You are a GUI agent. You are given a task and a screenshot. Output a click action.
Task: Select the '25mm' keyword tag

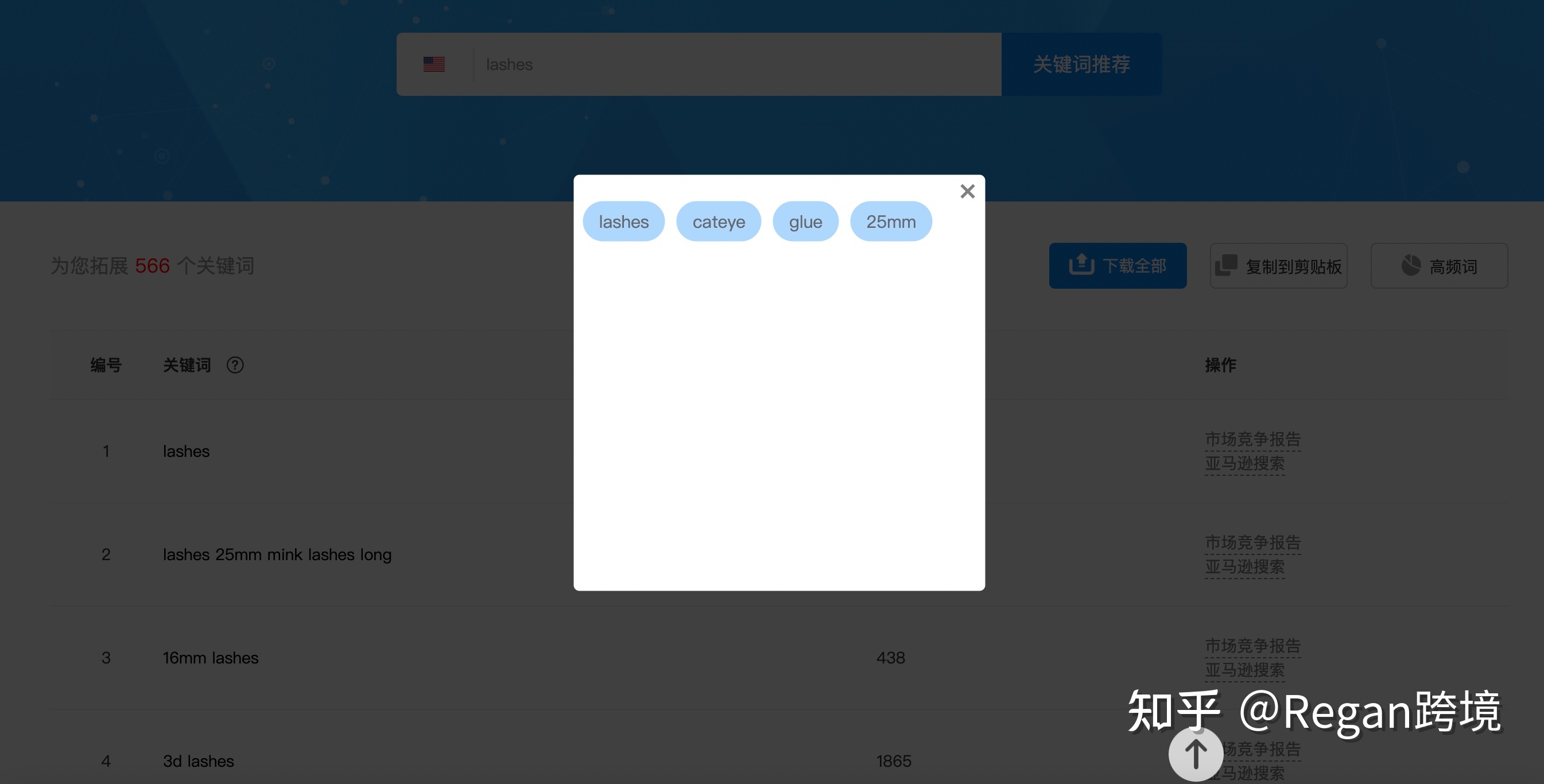(x=891, y=221)
